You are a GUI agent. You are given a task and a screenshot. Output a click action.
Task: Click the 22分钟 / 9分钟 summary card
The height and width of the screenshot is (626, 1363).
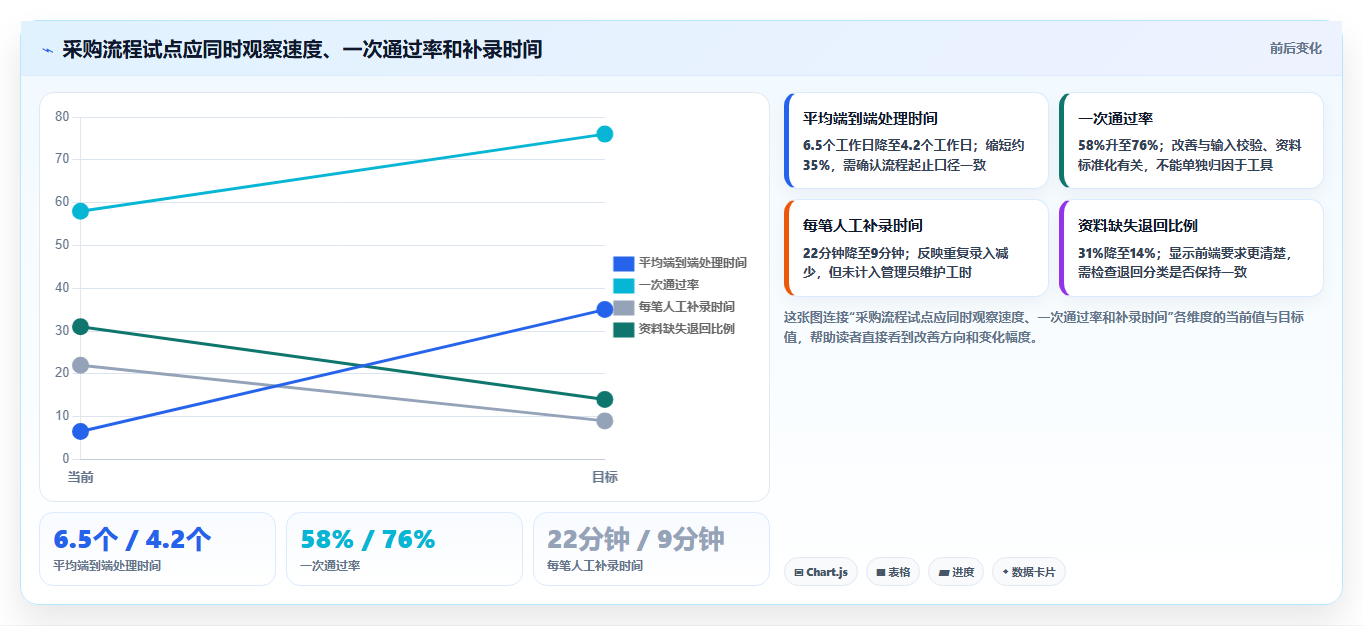pyautogui.click(x=651, y=549)
